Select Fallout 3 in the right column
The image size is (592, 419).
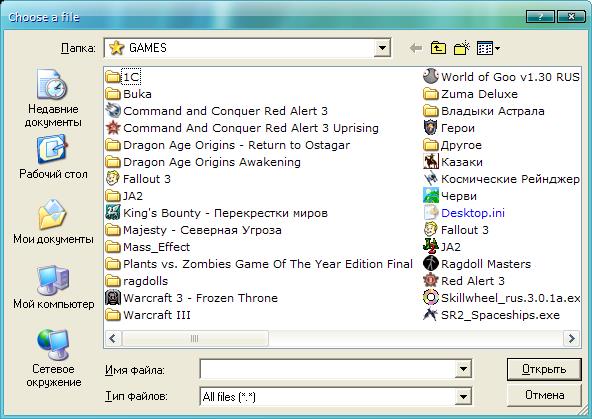[x=456, y=230]
